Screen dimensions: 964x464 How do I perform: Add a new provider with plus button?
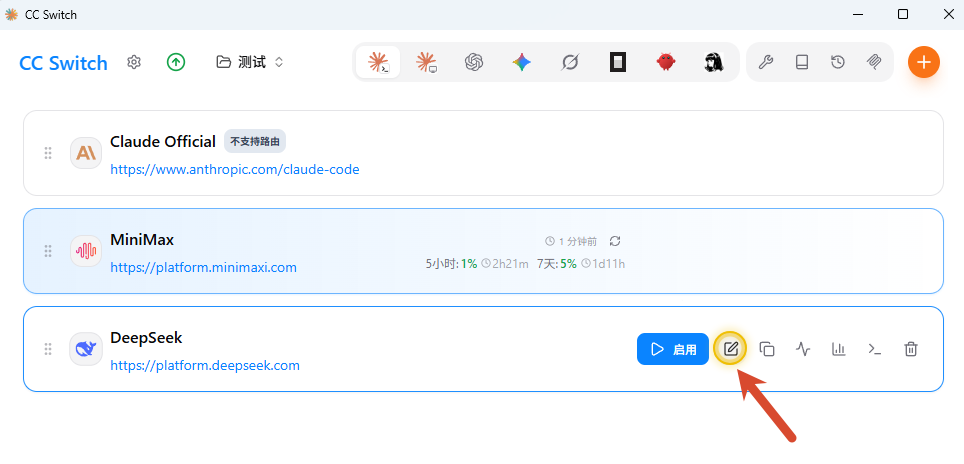923,62
